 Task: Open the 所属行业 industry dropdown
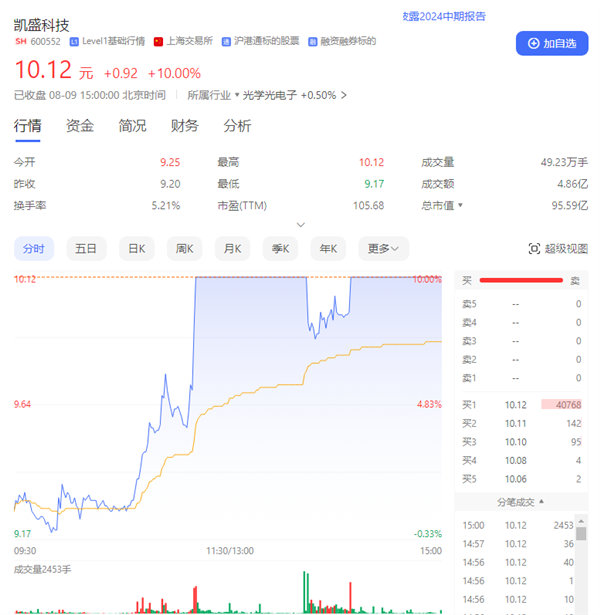[x=237, y=96]
